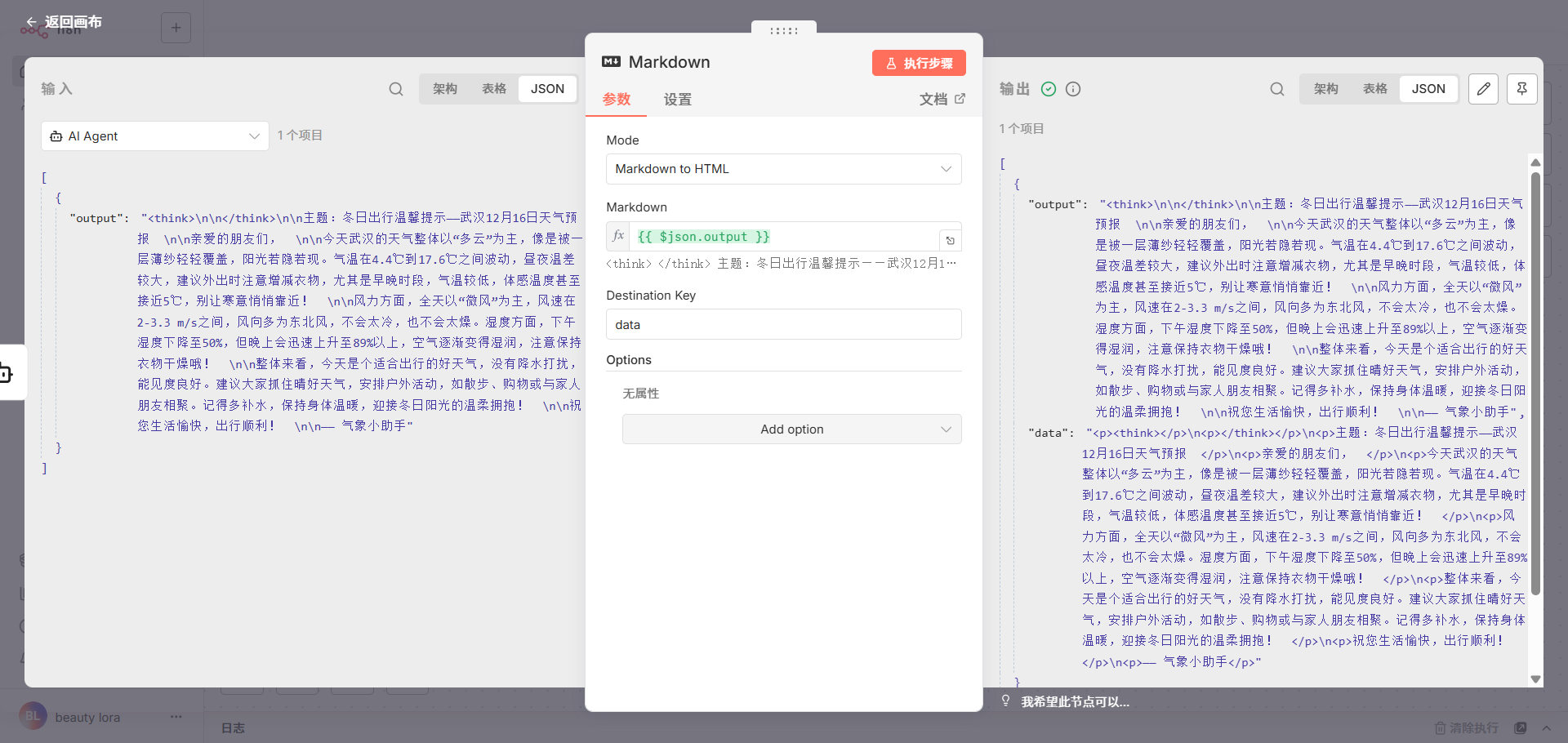
Task: Click the Destination Key data field
Action: pos(784,324)
